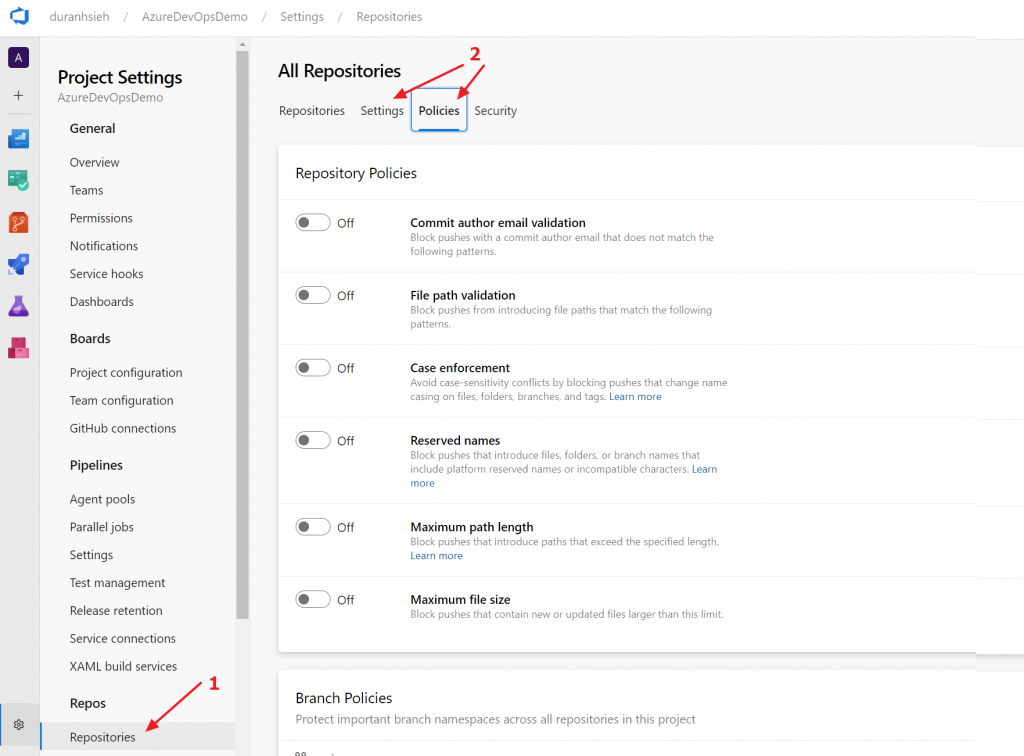Enable the Reserved names policy switch
Screen dimensions: 1024x756
[313, 440]
